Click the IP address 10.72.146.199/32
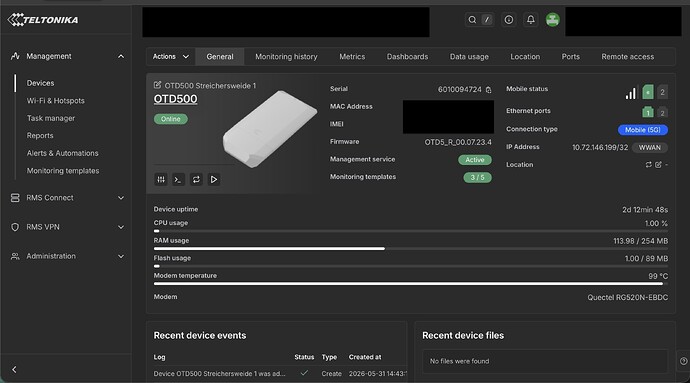 click(600, 147)
